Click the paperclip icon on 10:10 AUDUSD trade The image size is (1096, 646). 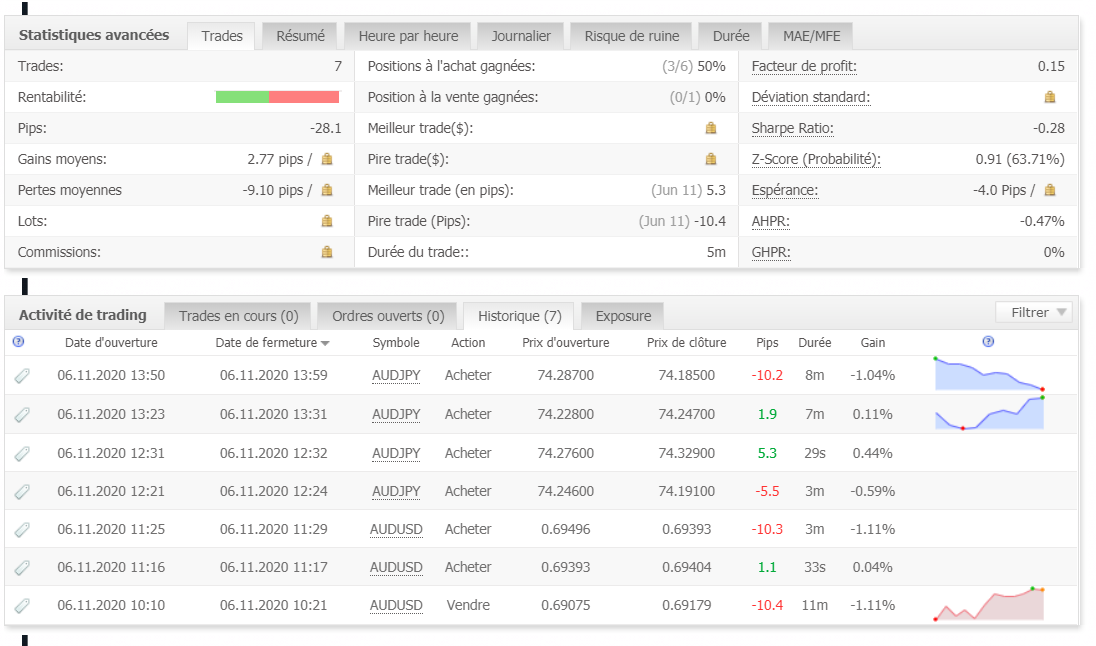[x=23, y=606]
